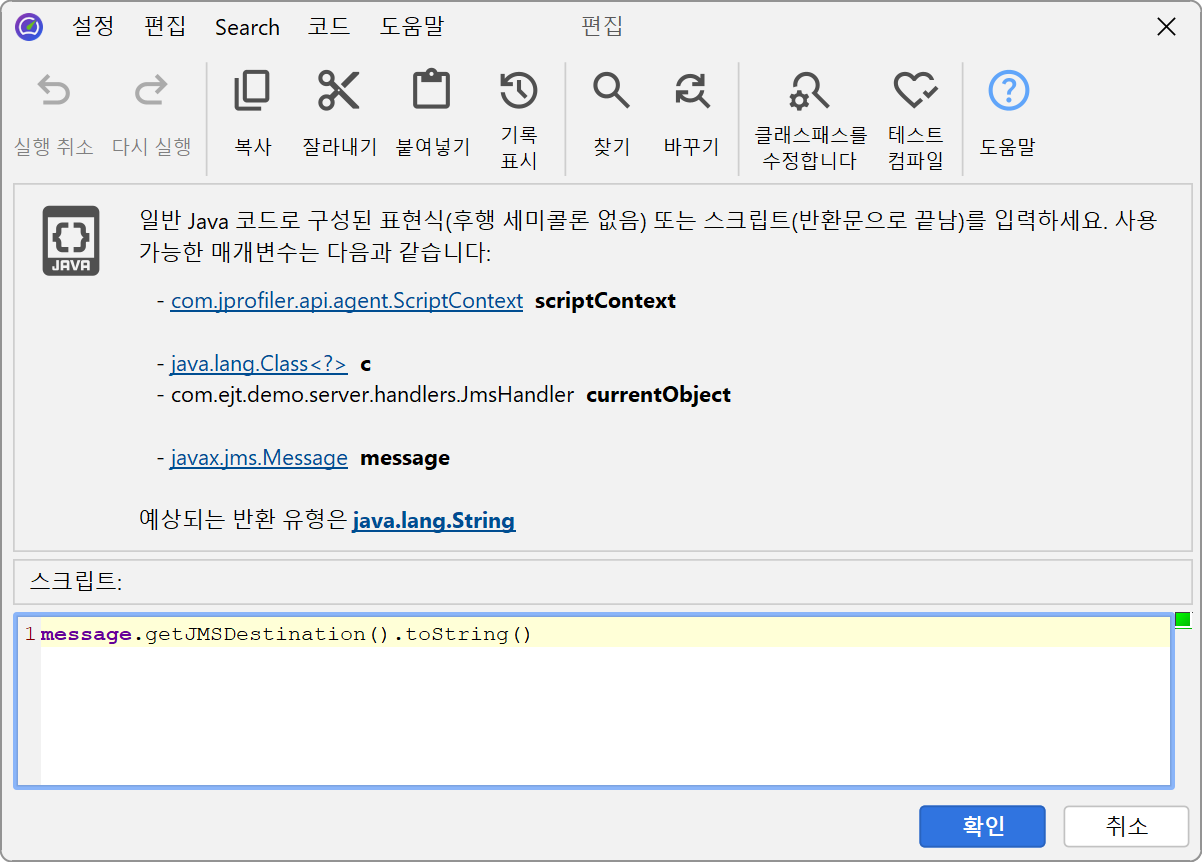
Task: Open java.lang.String return type link
Action: click(434, 521)
